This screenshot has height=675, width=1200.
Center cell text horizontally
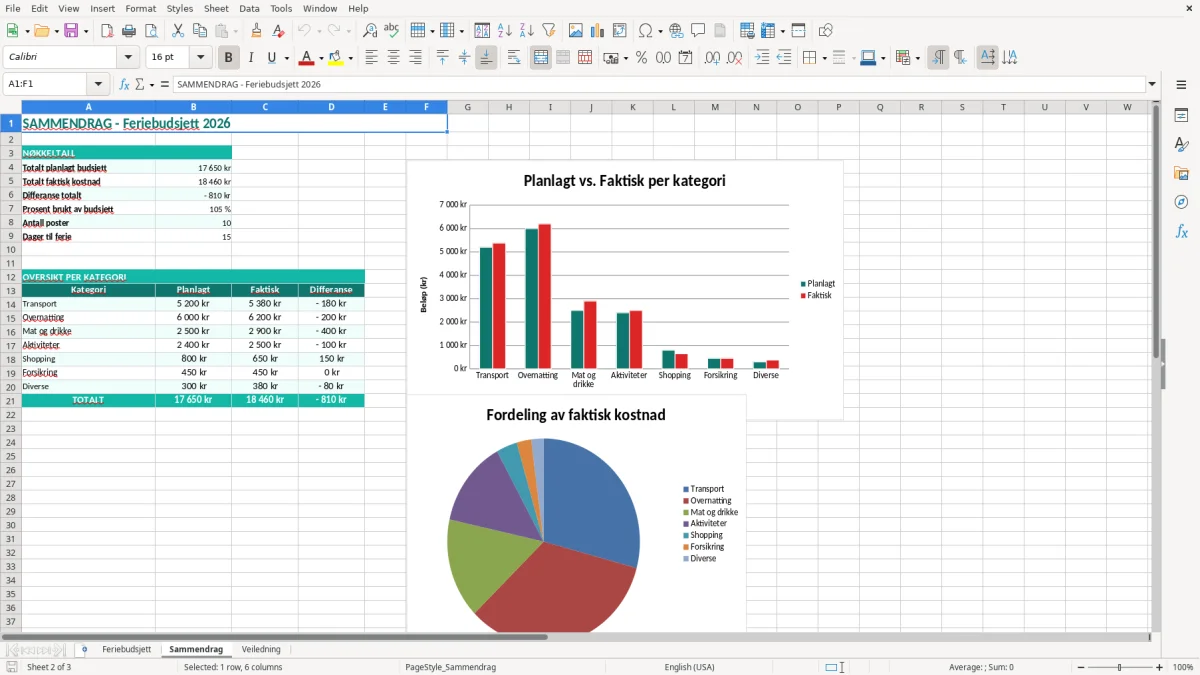(x=394, y=58)
